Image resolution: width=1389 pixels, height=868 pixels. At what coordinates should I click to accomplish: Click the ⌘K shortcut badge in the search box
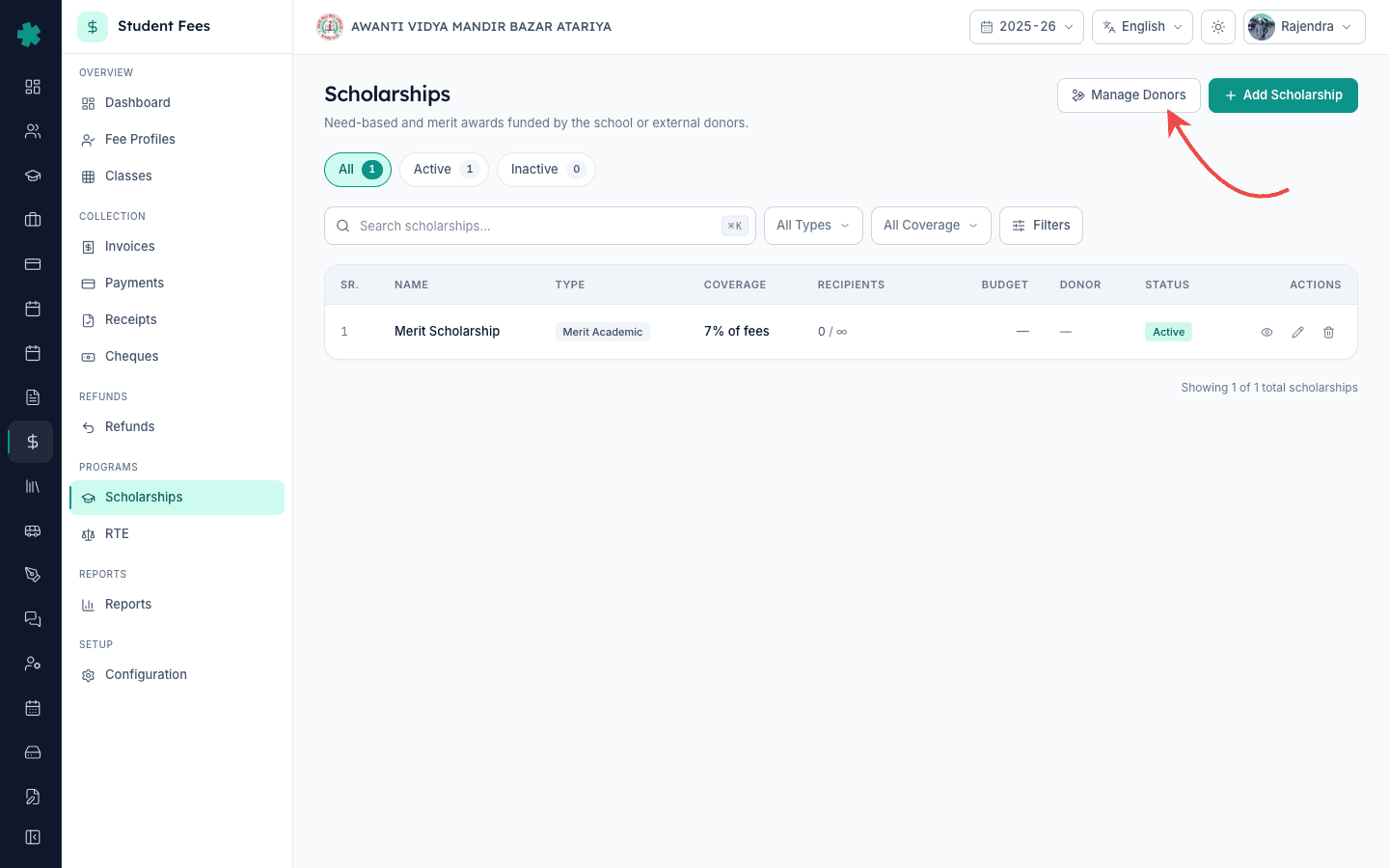point(735,226)
